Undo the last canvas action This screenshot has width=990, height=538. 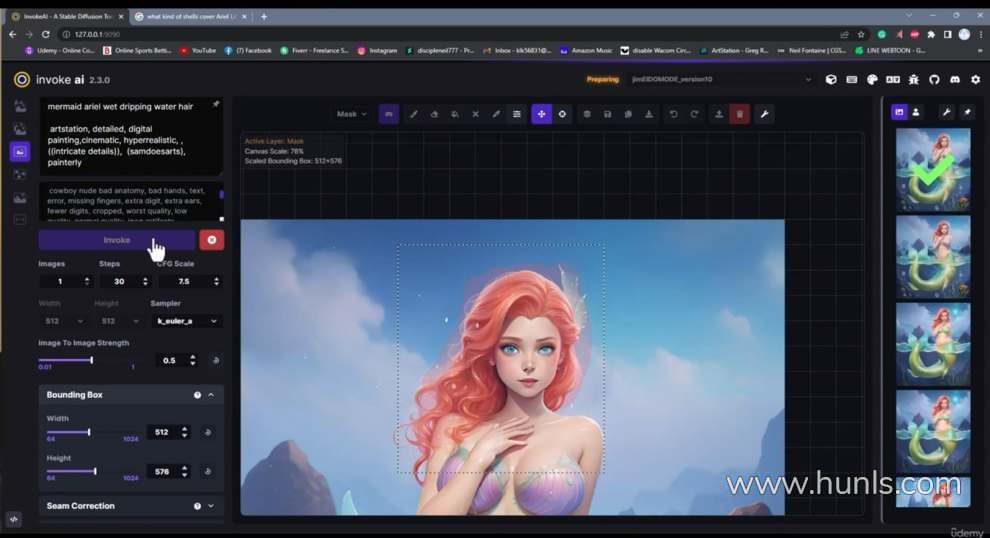[673, 114]
